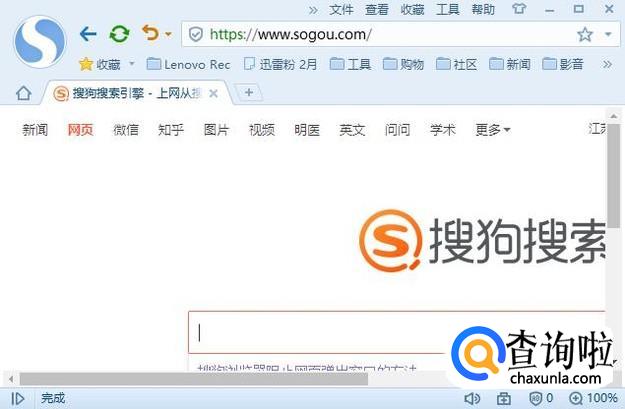
Task: Open the address bar dropdown arrow
Action: [x=608, y=34]
